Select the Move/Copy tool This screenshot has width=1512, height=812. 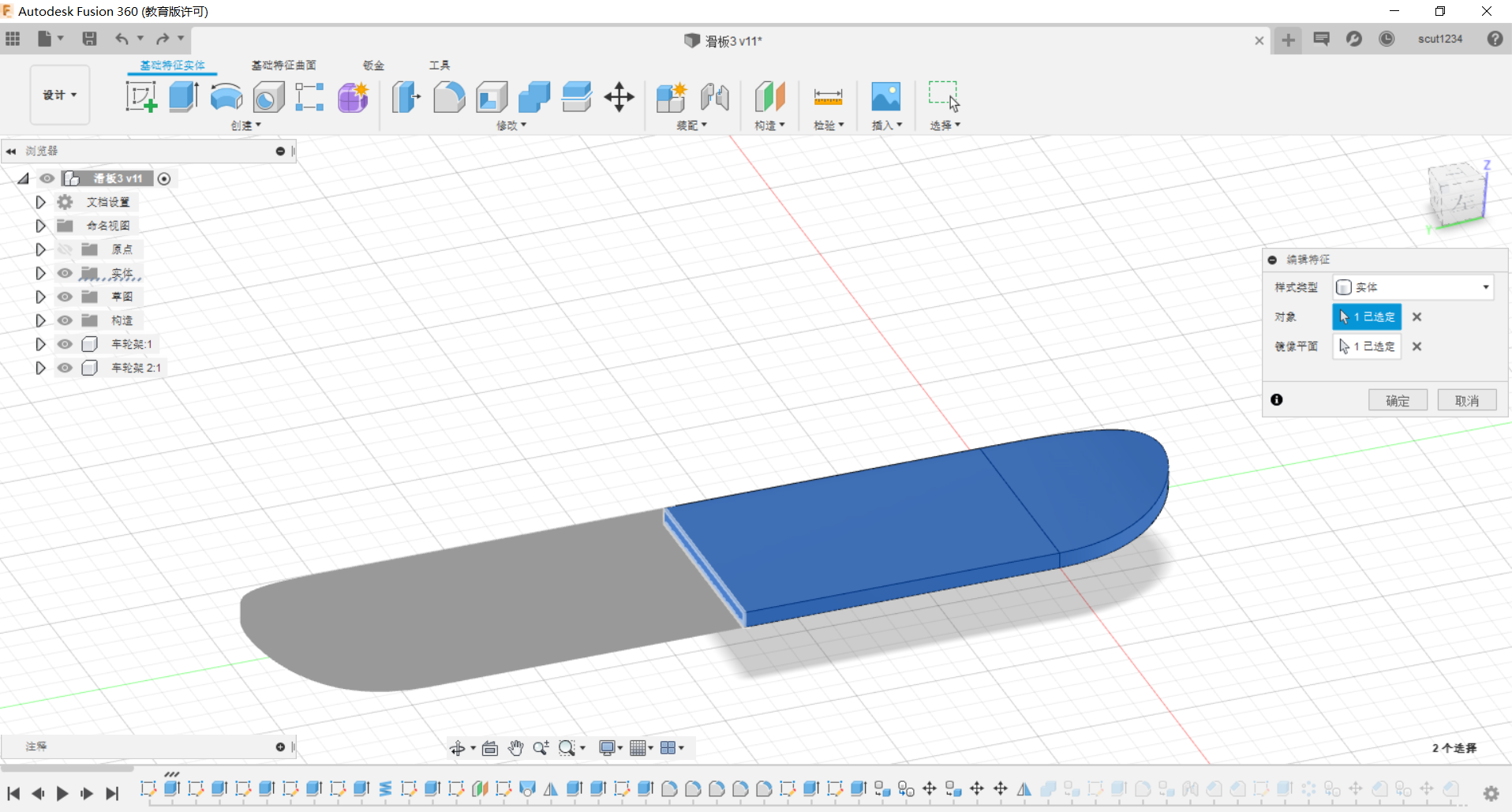coord(619,97)
